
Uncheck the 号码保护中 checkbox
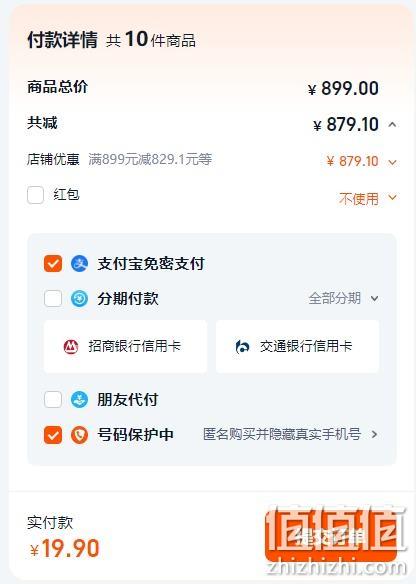click(x=53, y=435)
